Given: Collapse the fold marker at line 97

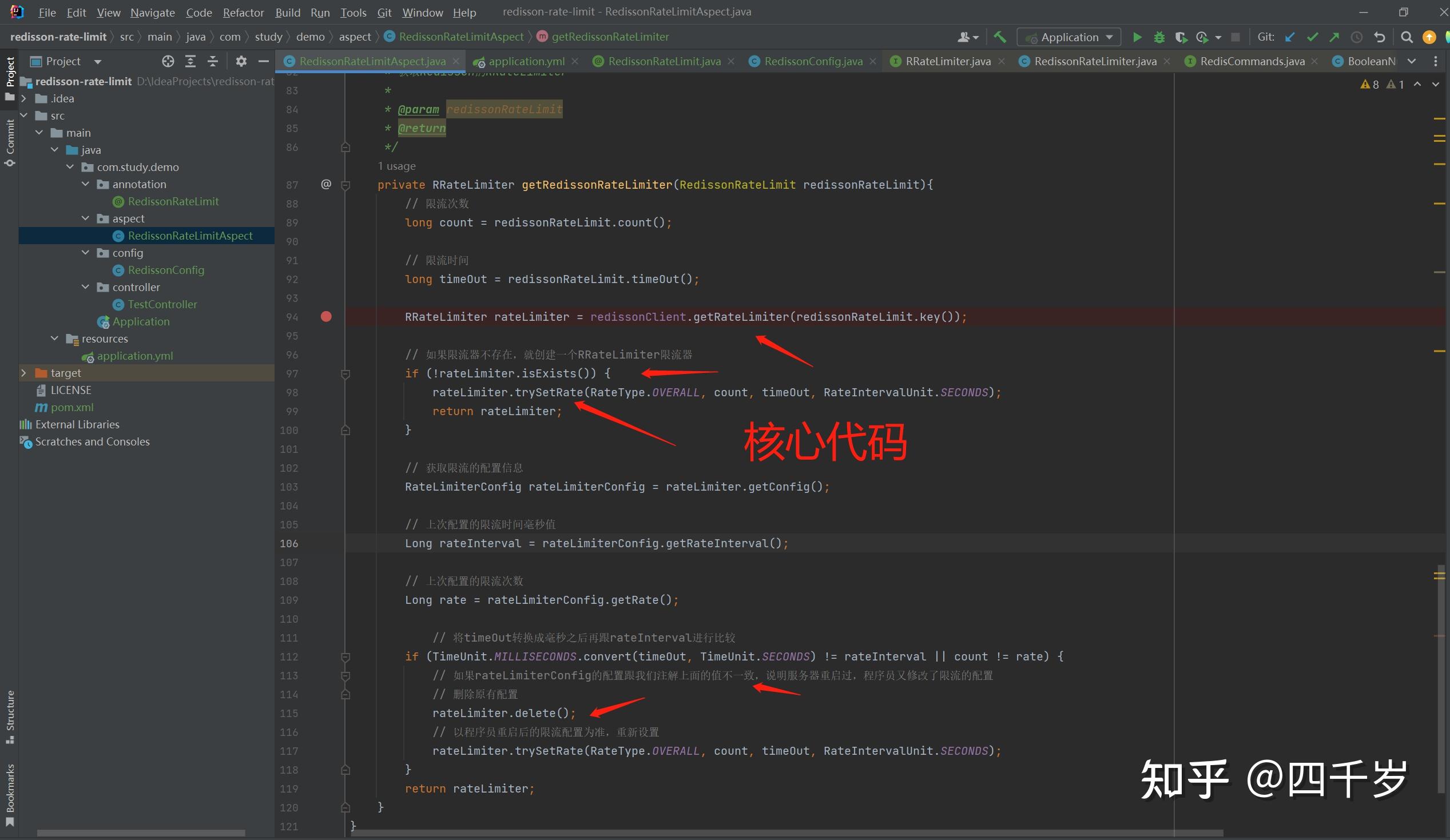Looking at the screenshot, I should 346,374.
